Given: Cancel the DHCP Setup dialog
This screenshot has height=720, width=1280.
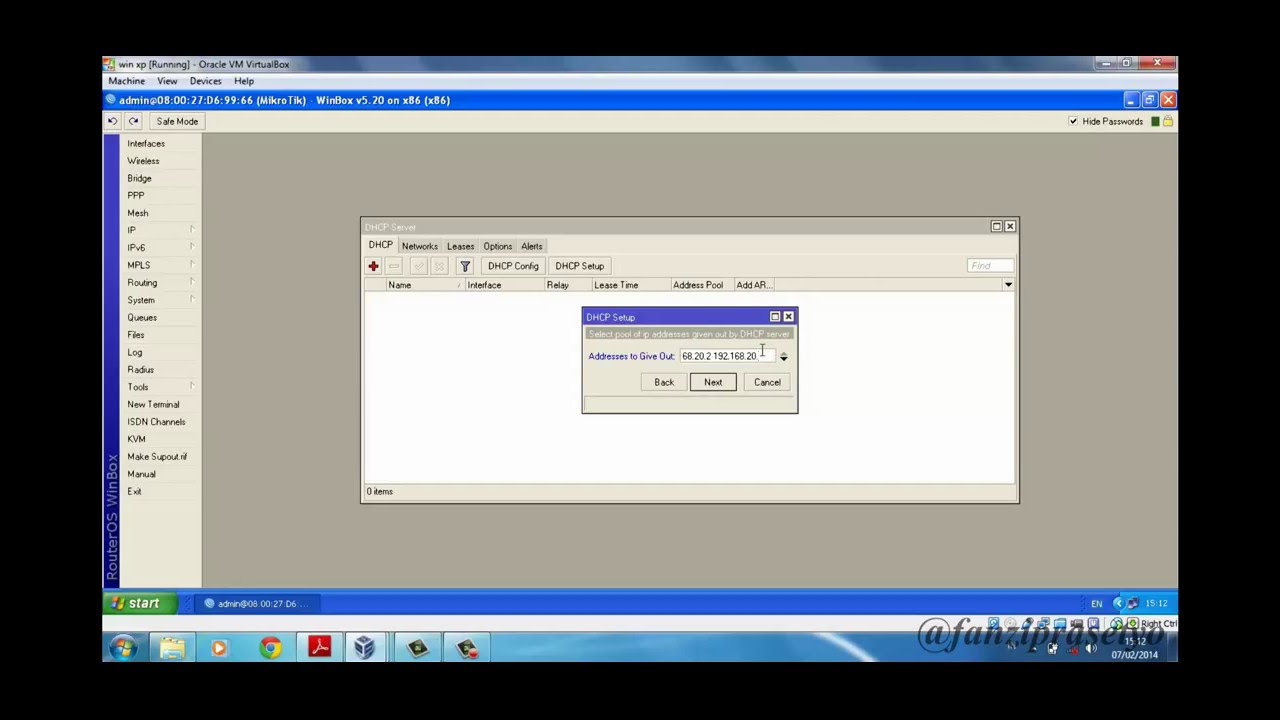Looking at the screenshot, I should [767, 382].
